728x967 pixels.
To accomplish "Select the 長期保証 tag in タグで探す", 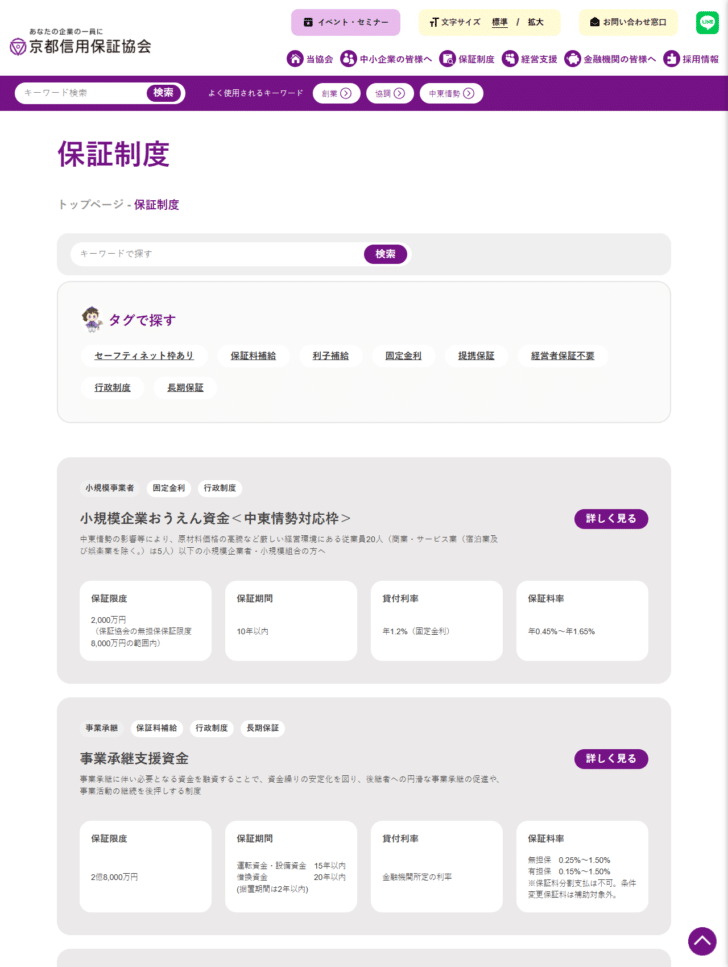I will pyautogui.click(x=185, y=388).
